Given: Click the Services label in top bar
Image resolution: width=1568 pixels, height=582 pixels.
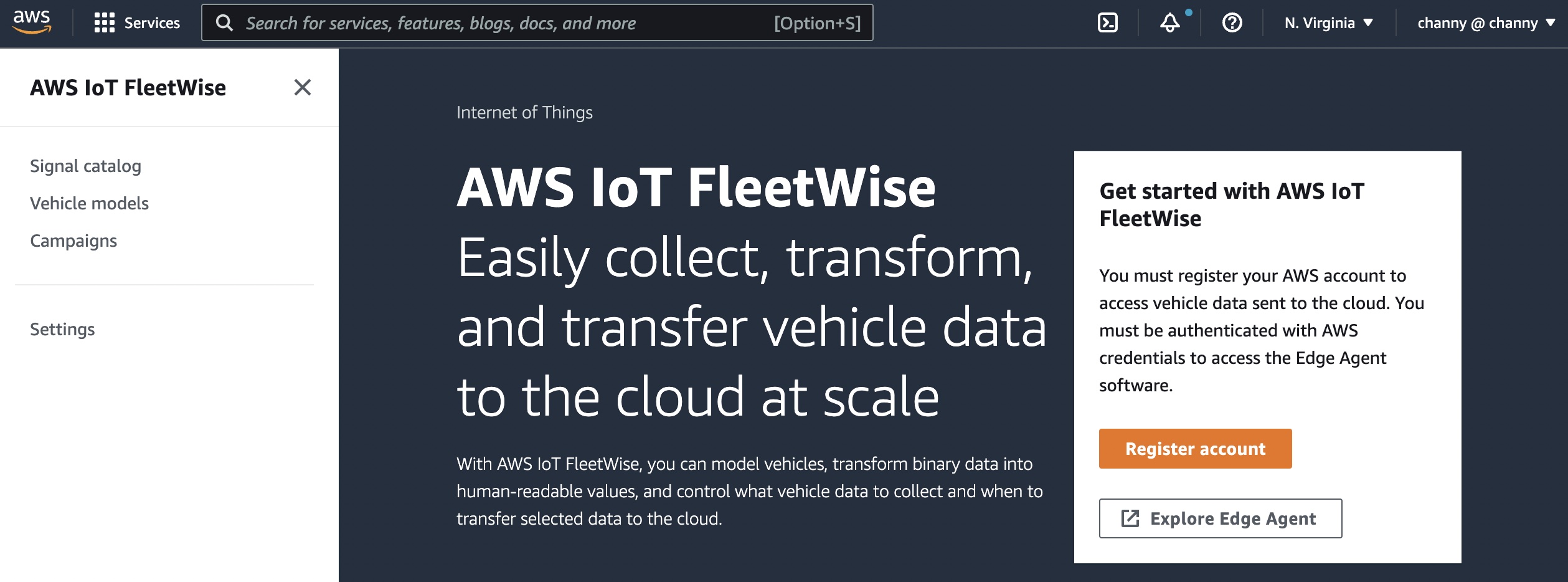Looking at the screenshot, I should pos(152,23).
